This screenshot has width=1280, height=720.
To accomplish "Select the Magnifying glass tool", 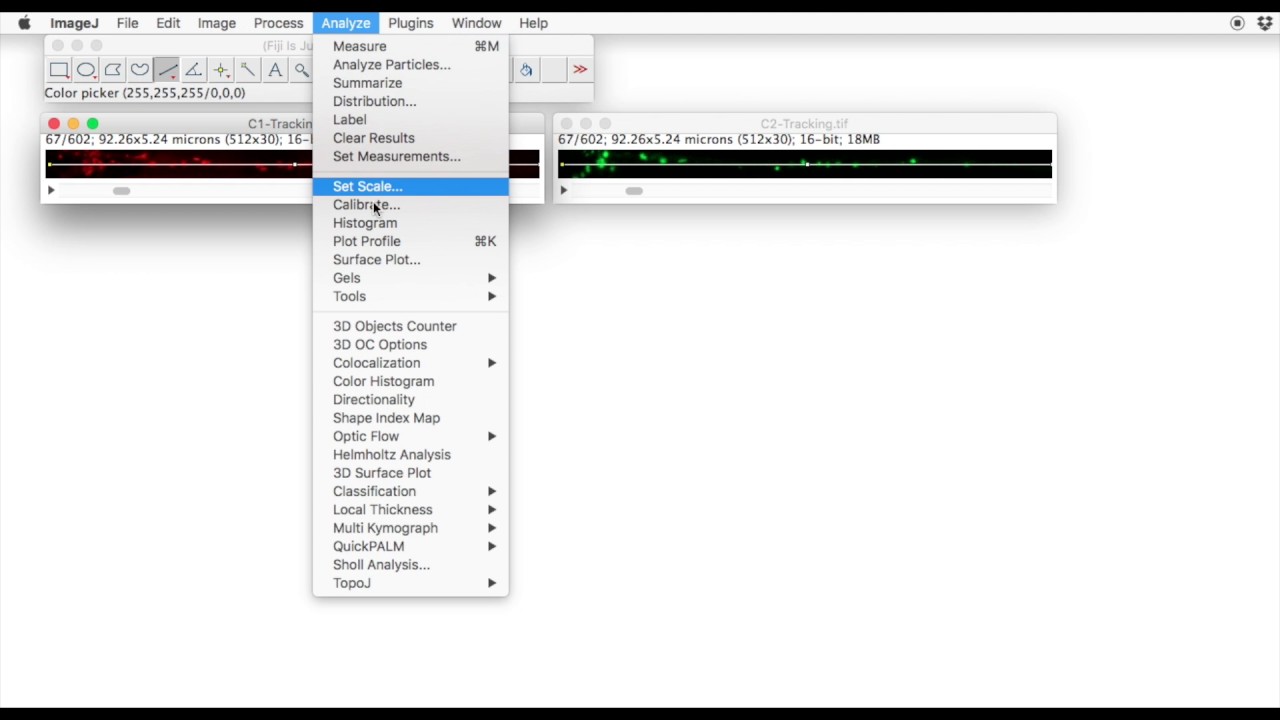I will pyautogui.click(x=301, y=70).
